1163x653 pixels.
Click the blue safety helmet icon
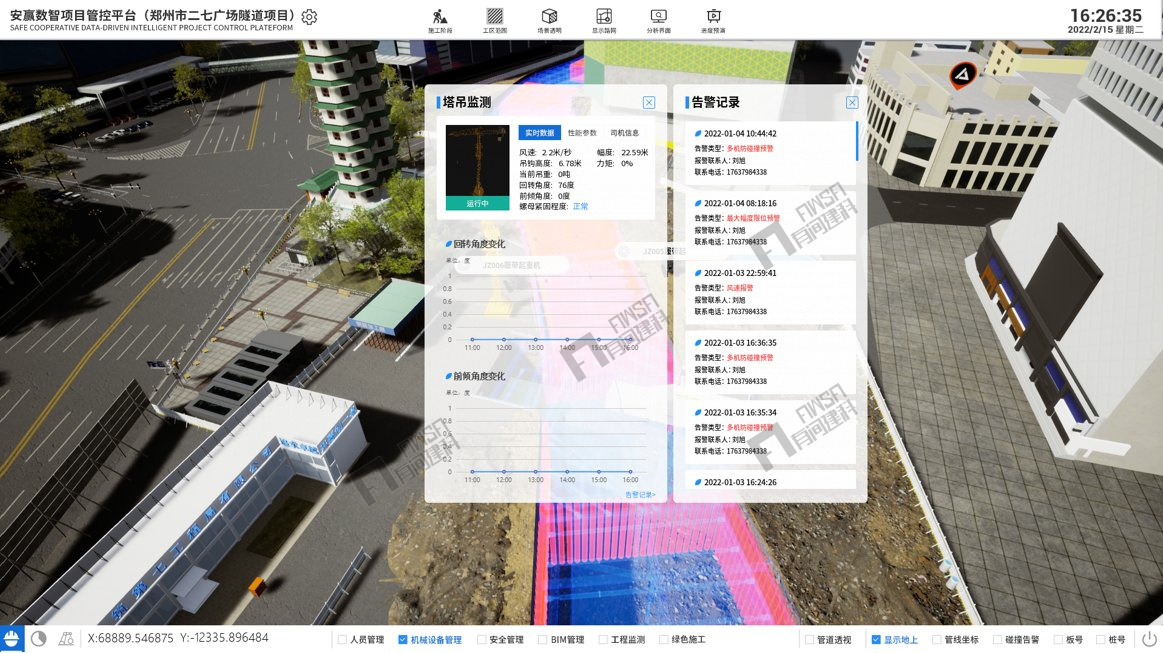pos(12,638)
